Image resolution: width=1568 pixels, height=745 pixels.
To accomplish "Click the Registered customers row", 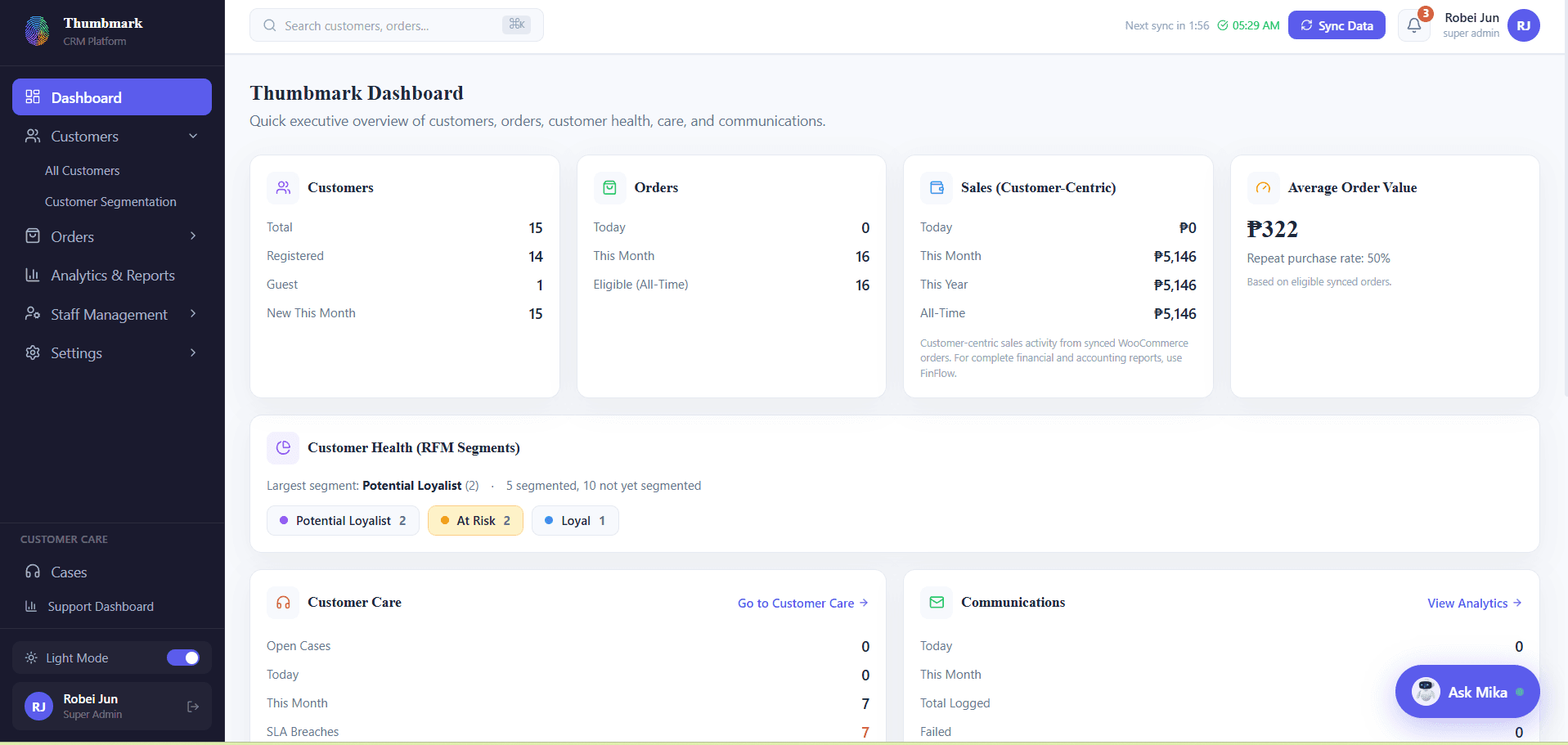I will coord(405,256).
